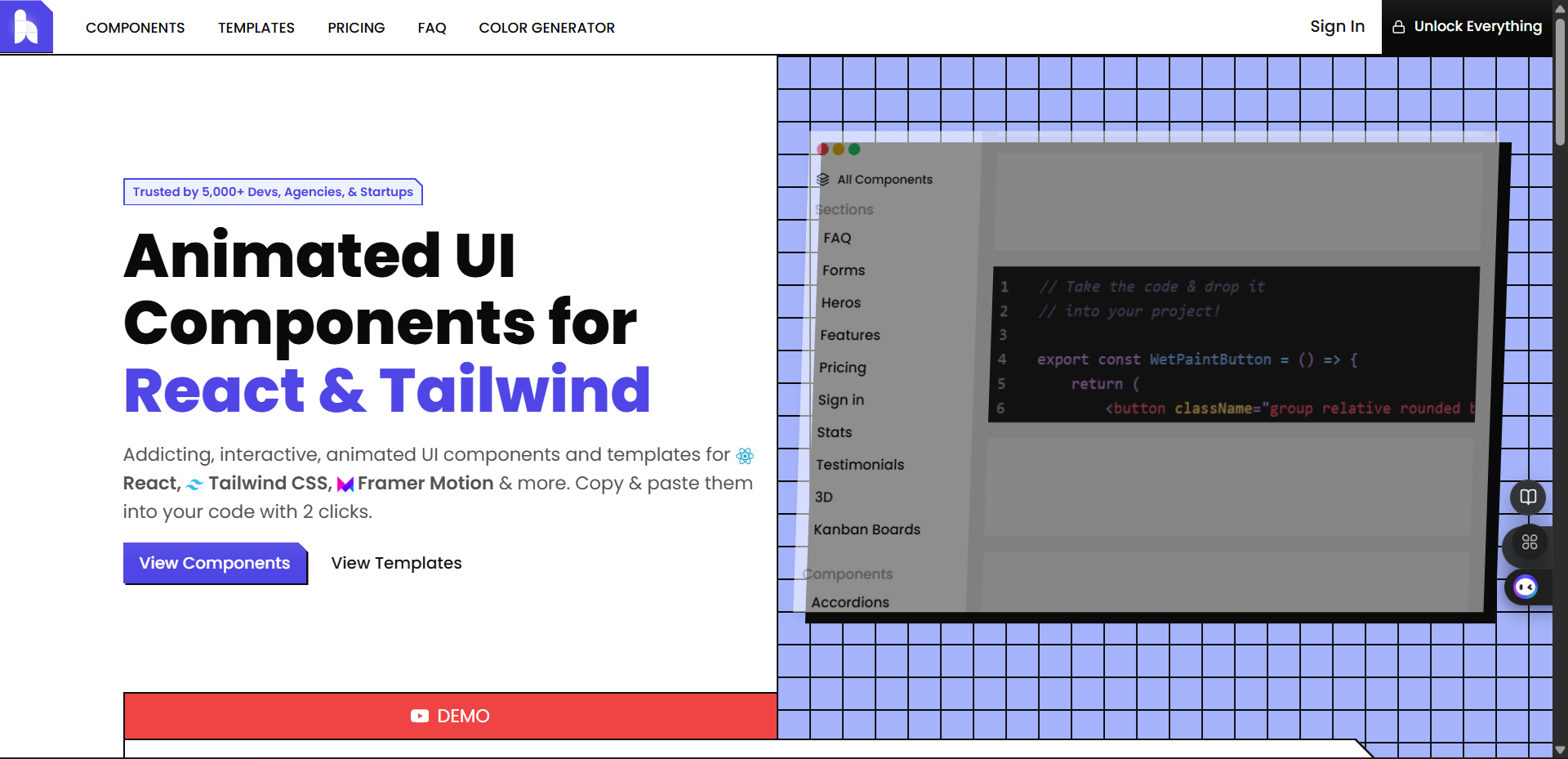
Task: Click the Hover logo in the top-left corner
Action: click(x=26, y=26)
